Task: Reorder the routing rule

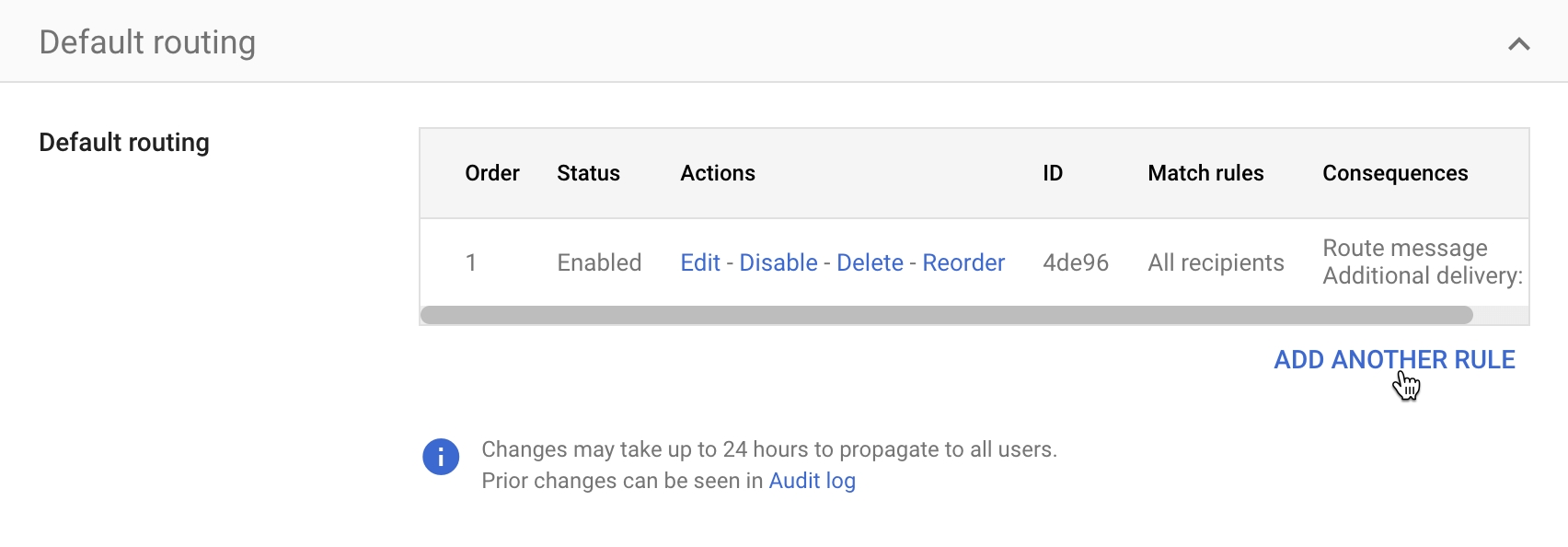Action: 963,262
